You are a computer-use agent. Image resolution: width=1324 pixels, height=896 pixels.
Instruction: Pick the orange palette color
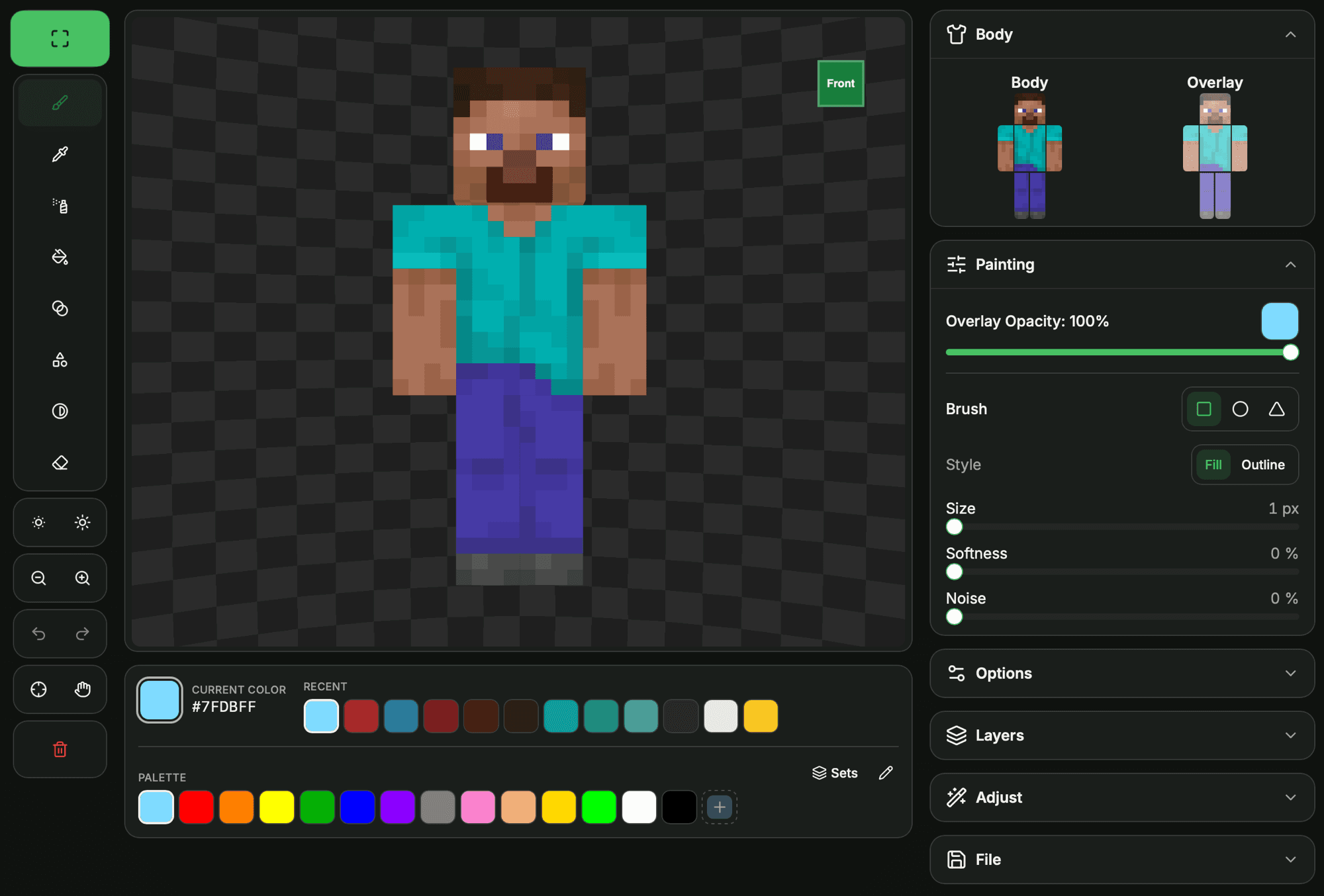click(x=236, y=807)
